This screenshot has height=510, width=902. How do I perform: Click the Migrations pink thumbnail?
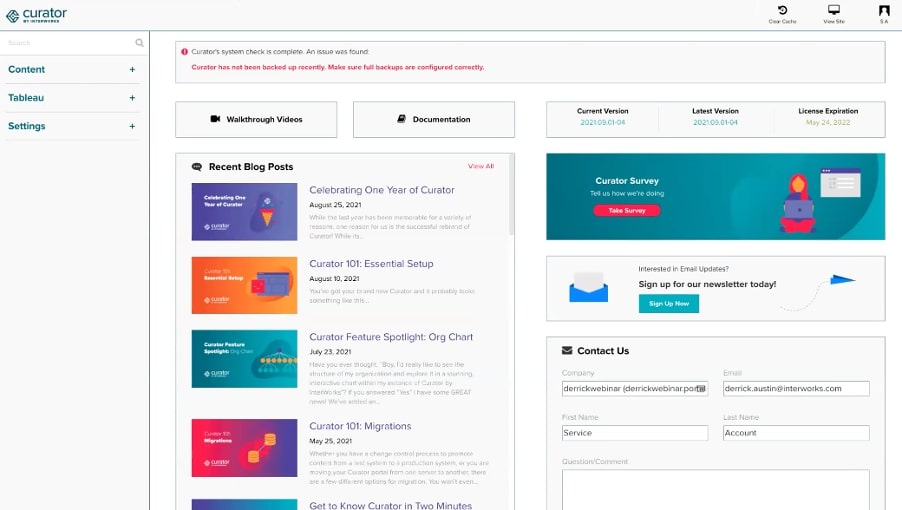point(244,448)
